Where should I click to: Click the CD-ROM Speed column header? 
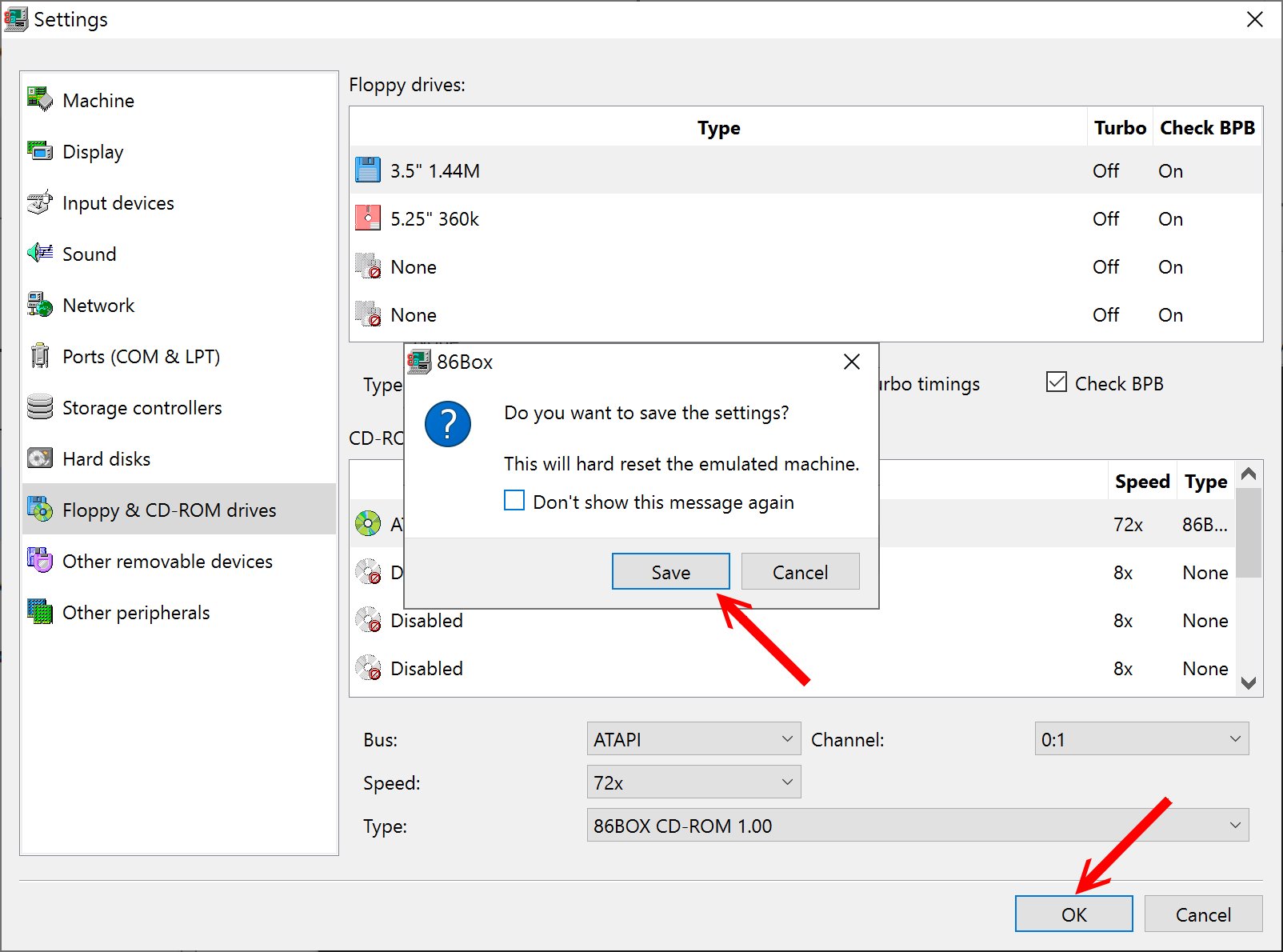pos(1142,482)
